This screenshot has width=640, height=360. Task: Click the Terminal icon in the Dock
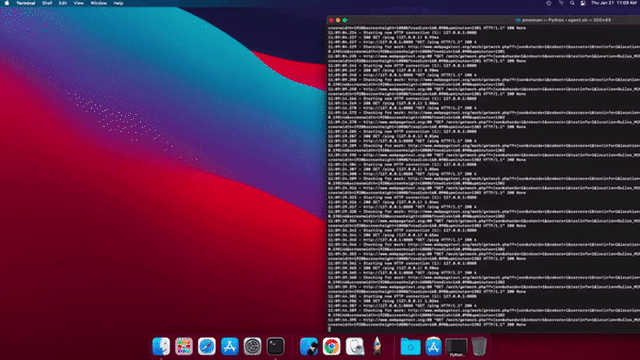click(x=276, y=347)
